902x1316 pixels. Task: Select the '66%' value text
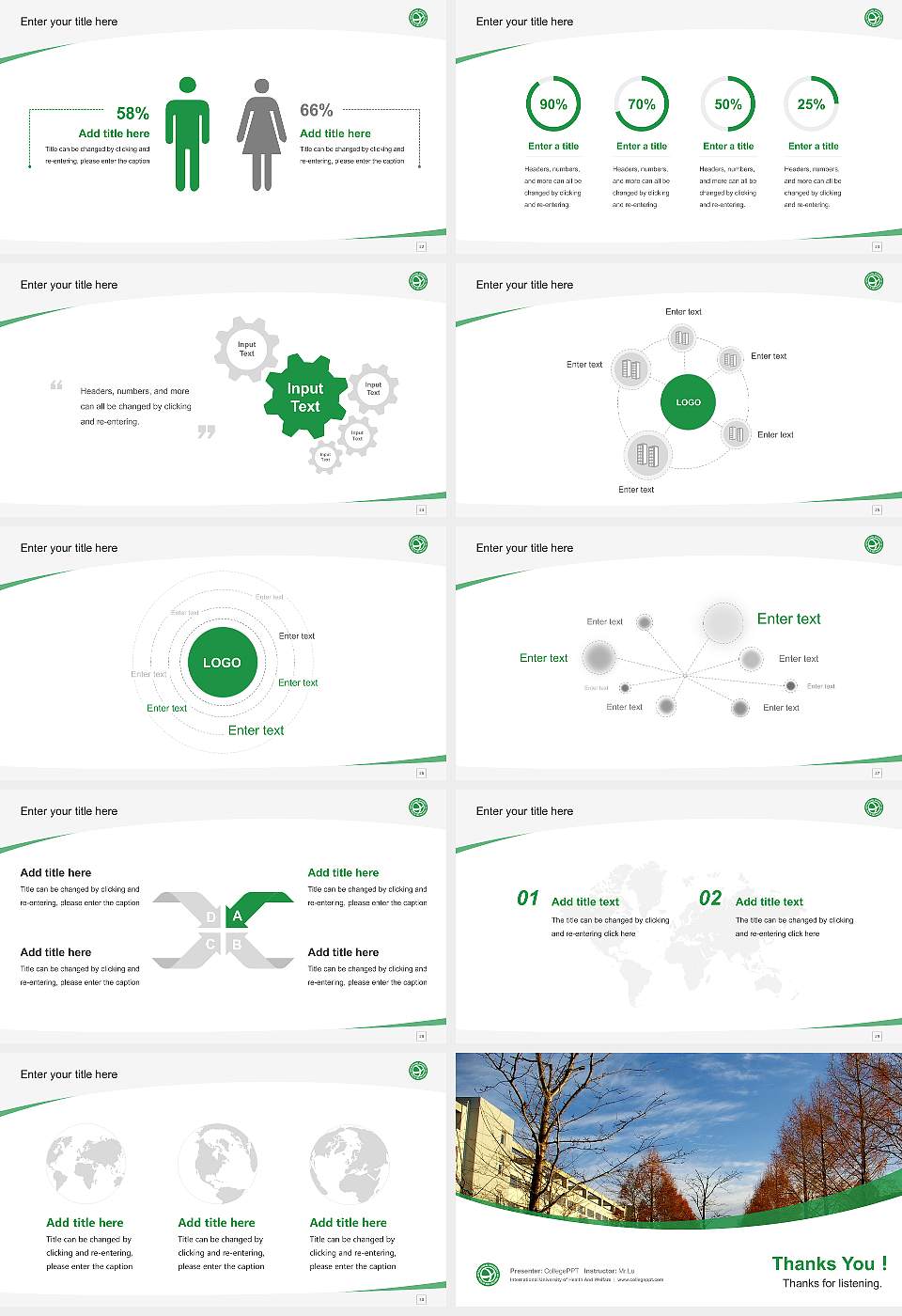(317, 111)
